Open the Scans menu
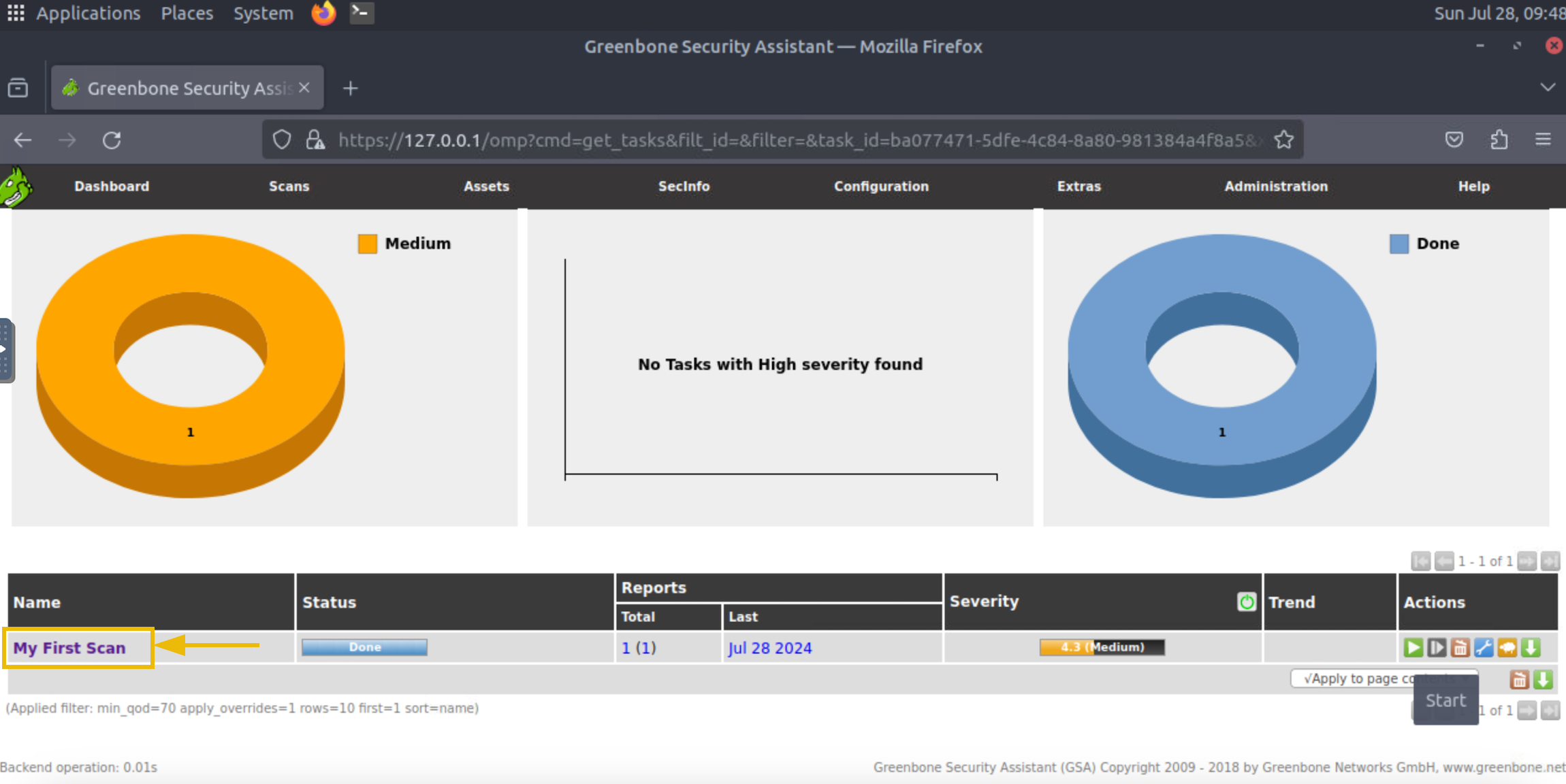The height and width of the screenshot is (784, 1566). point(289,186)
